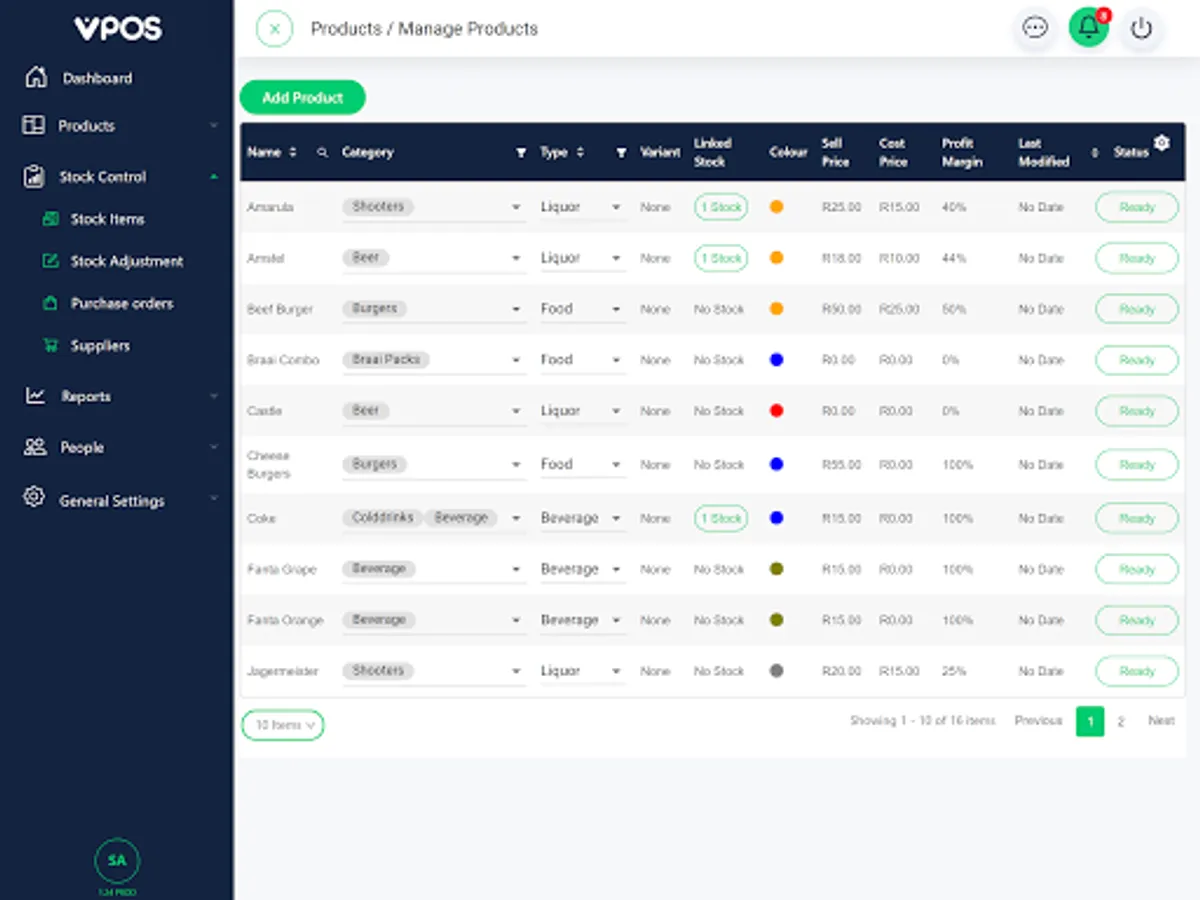Click red colour dot for Castle

tap(776, 411)
